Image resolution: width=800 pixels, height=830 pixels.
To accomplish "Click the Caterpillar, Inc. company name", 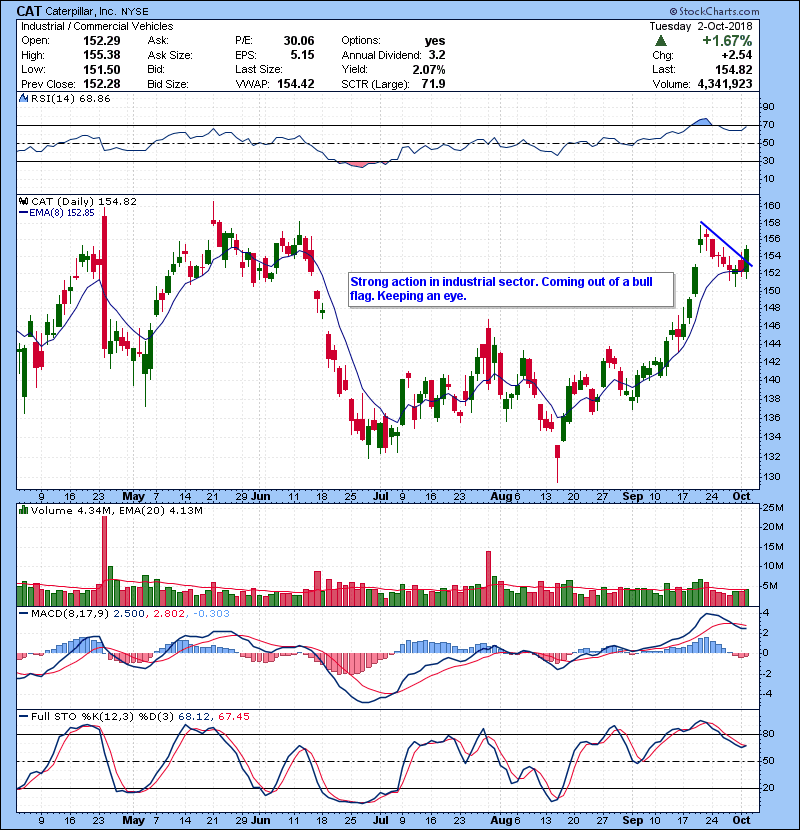I will 82,11.
